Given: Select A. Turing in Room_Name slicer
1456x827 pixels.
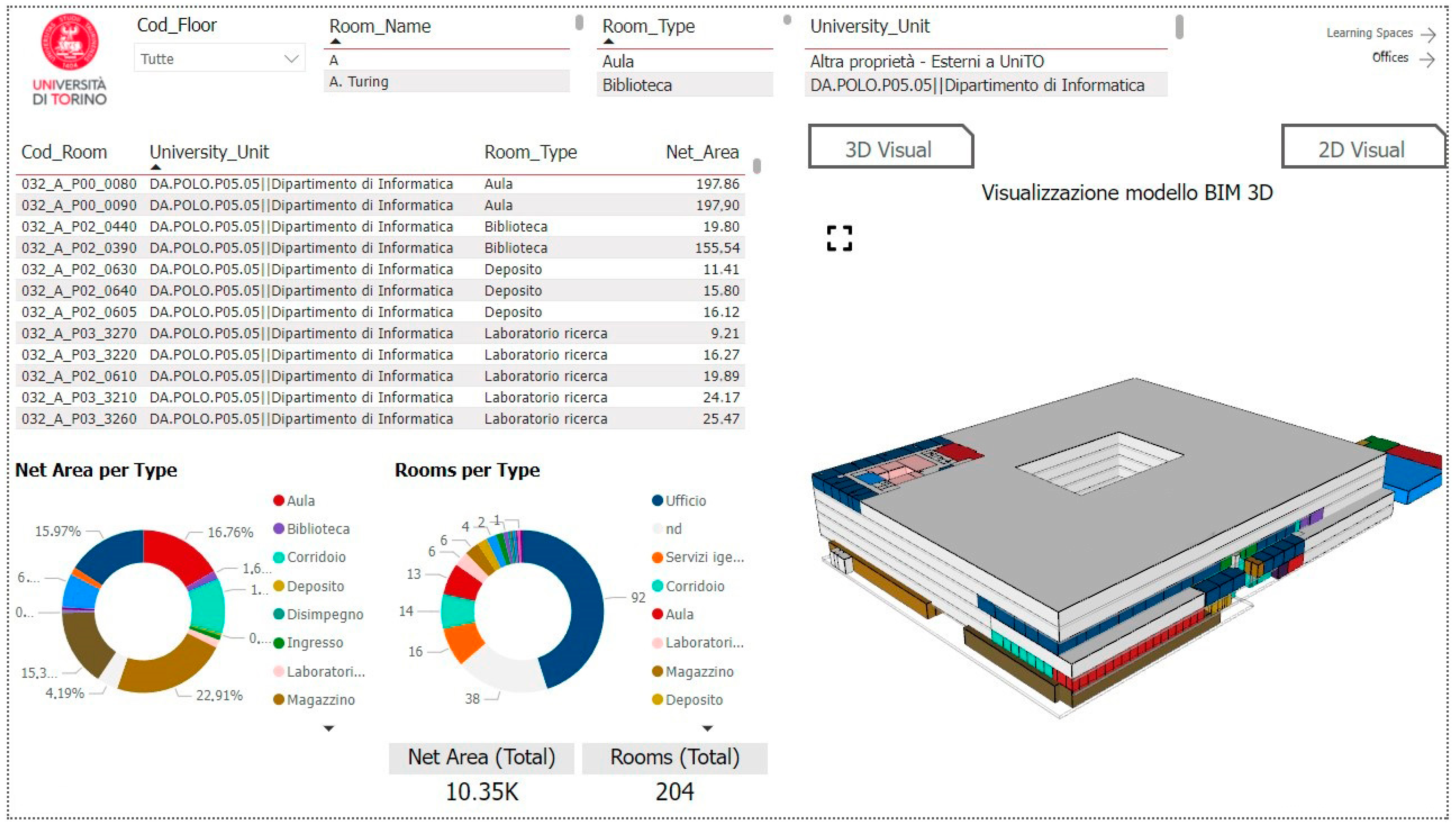Looking at the screenshot, I should 359,82.
